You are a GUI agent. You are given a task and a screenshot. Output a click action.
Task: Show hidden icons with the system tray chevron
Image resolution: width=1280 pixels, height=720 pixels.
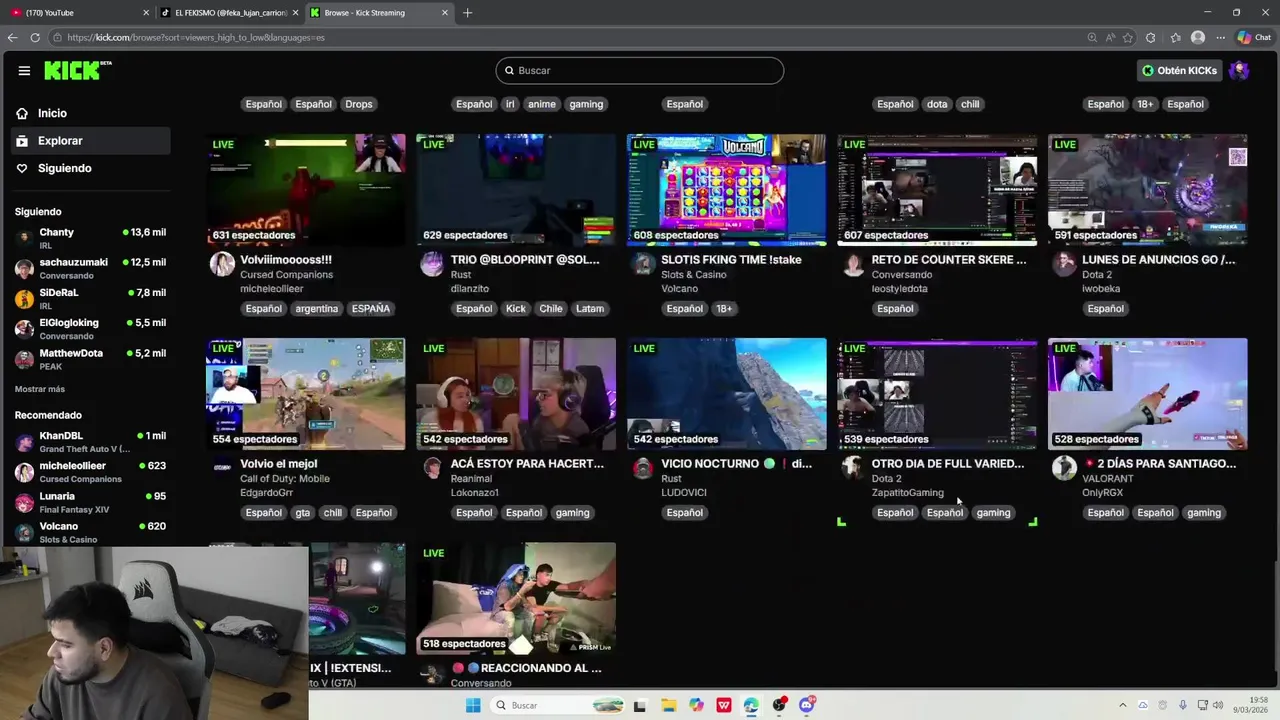(1122, 705)
